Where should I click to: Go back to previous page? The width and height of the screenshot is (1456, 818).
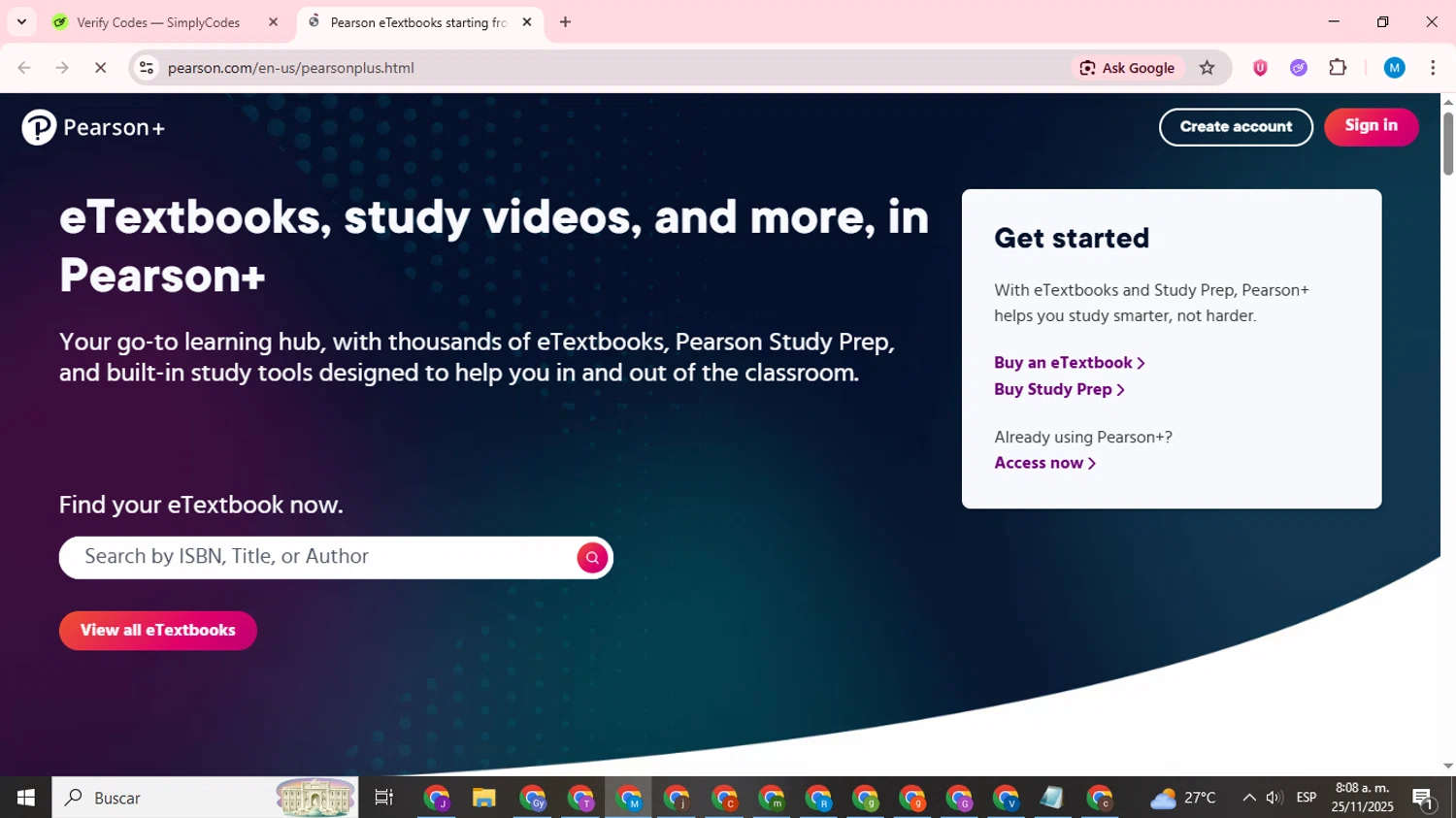[24, 68]
